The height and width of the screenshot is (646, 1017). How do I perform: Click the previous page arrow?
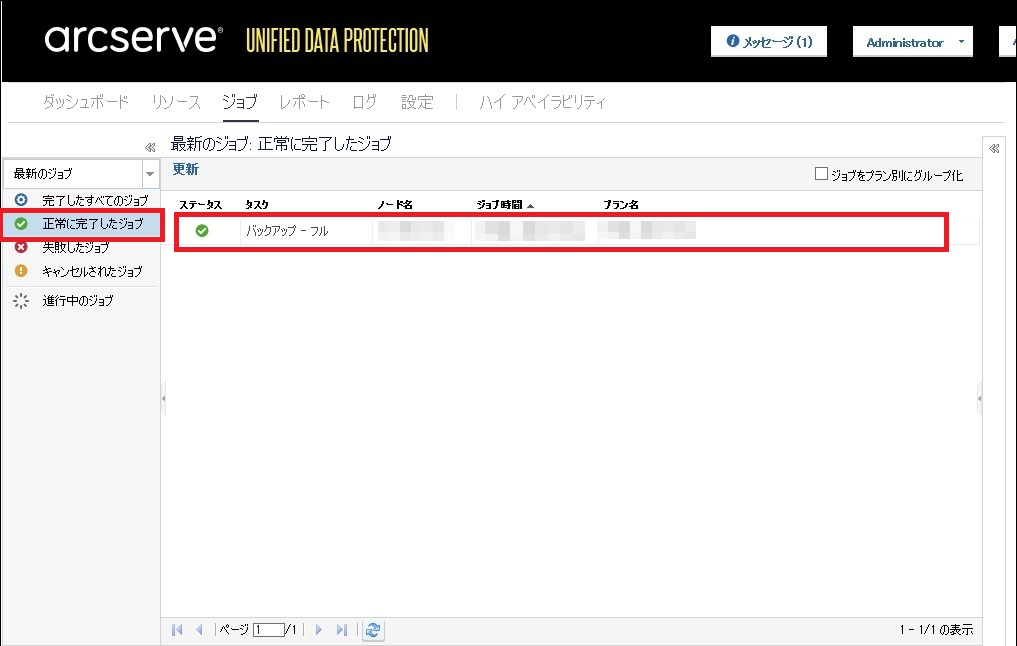click(200, 630)
